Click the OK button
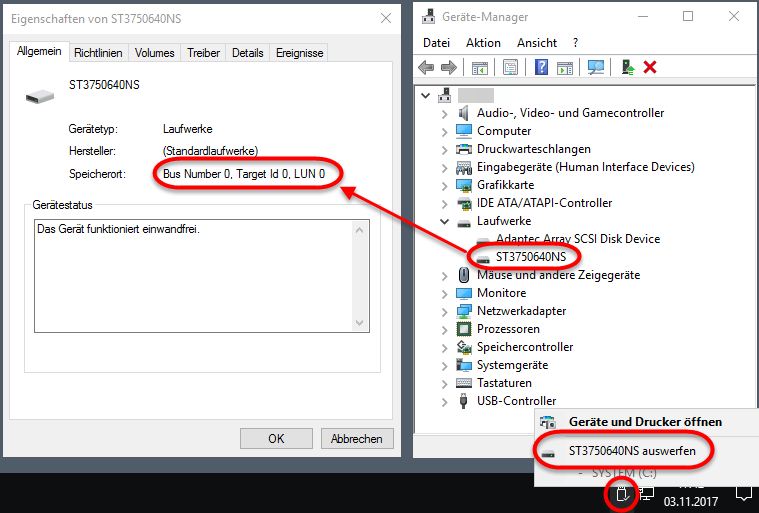Image resolution: width=759 pixels, height=513 pixels. point(276,439)
